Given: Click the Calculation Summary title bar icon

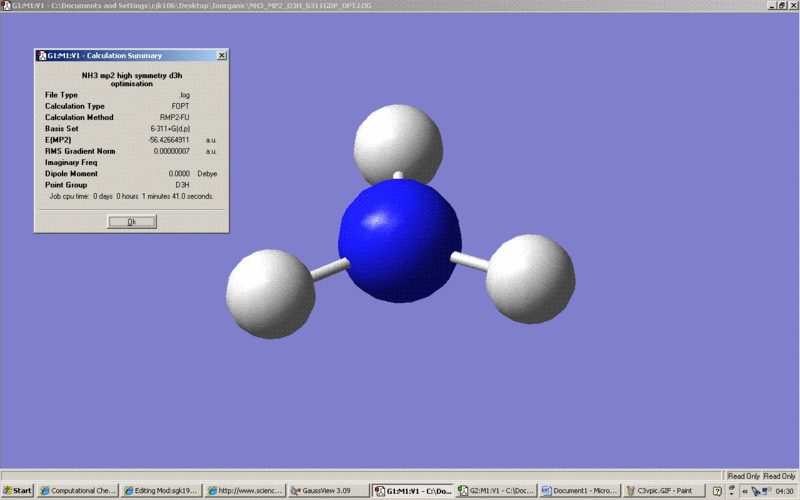Looking at the screenshot, I should coord(41,56).
